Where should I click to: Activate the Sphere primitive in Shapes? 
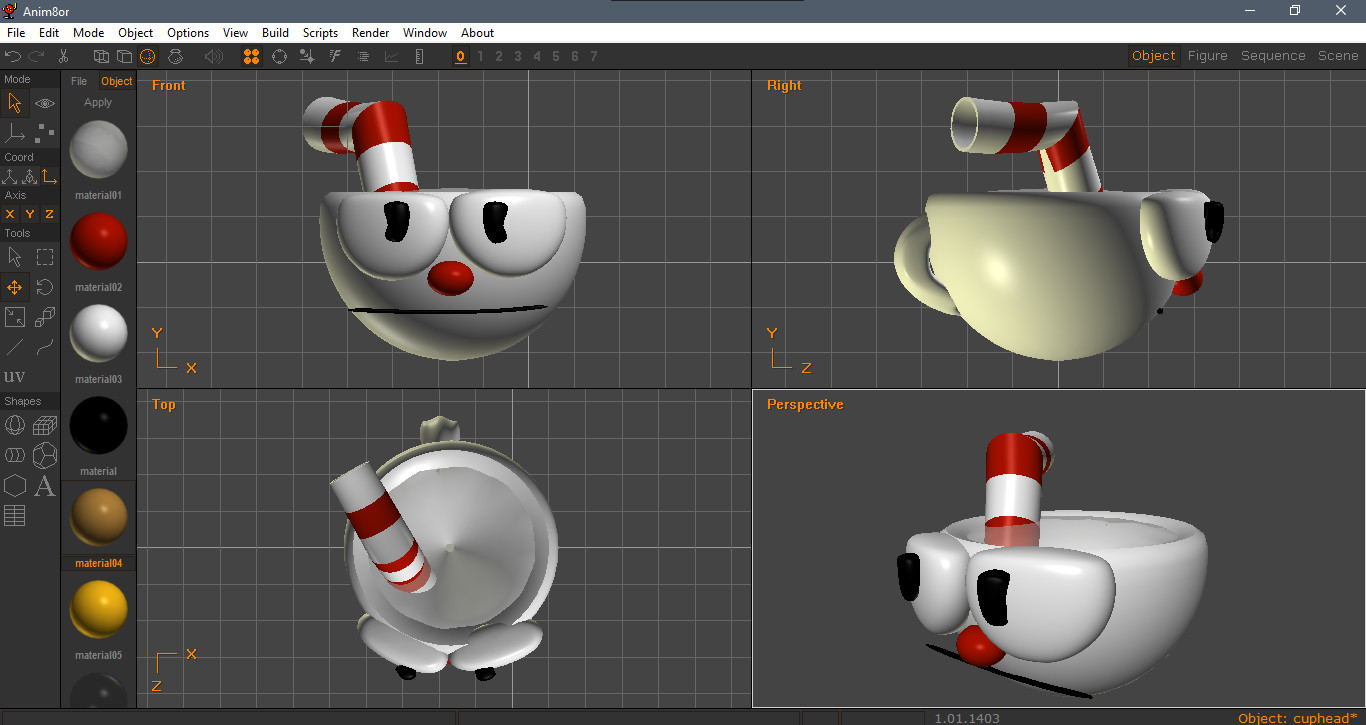[15, 425]
